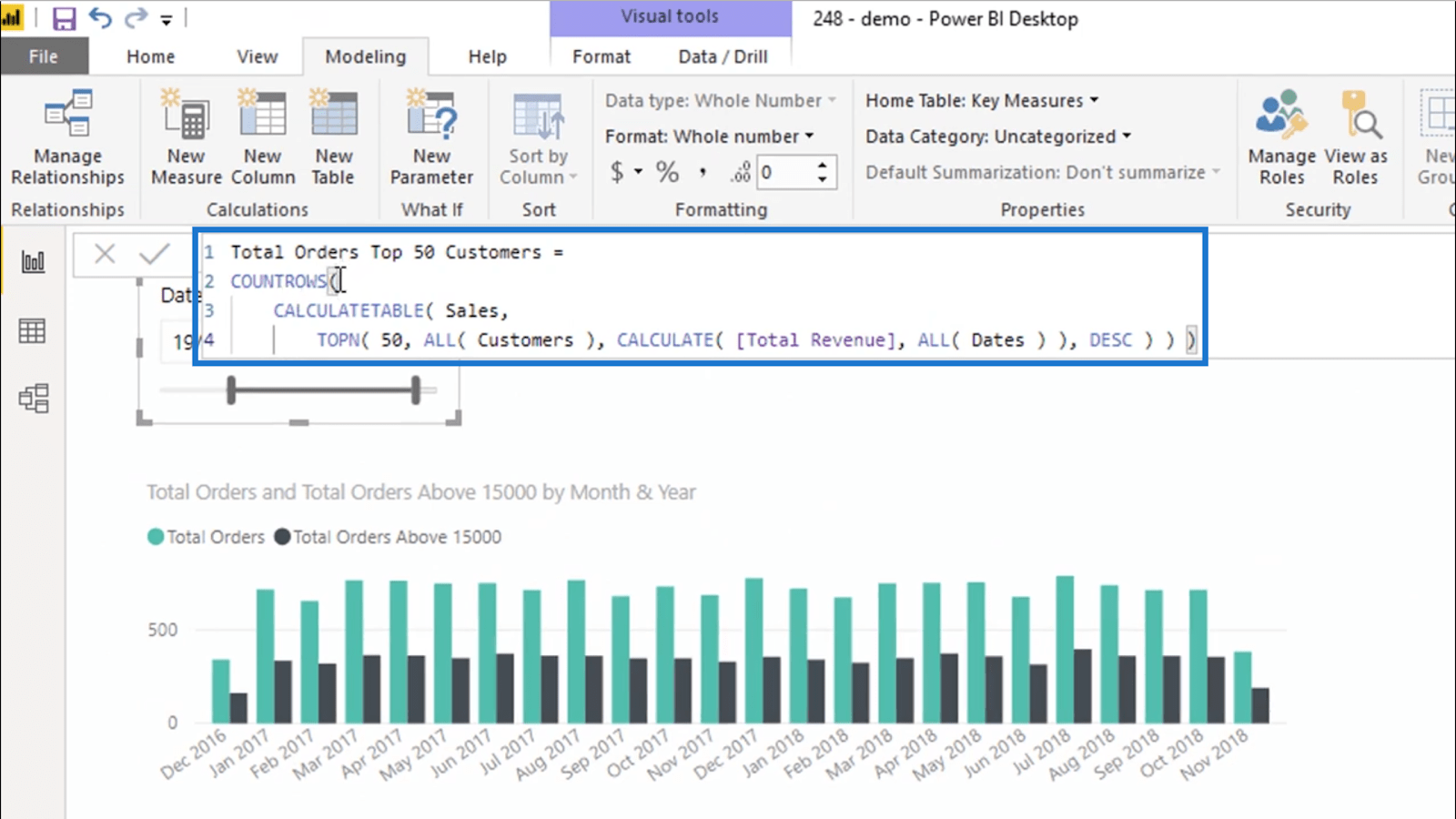Grab the date slicer left slider handle
This screenshot has height=819, width=1456.
231,390
